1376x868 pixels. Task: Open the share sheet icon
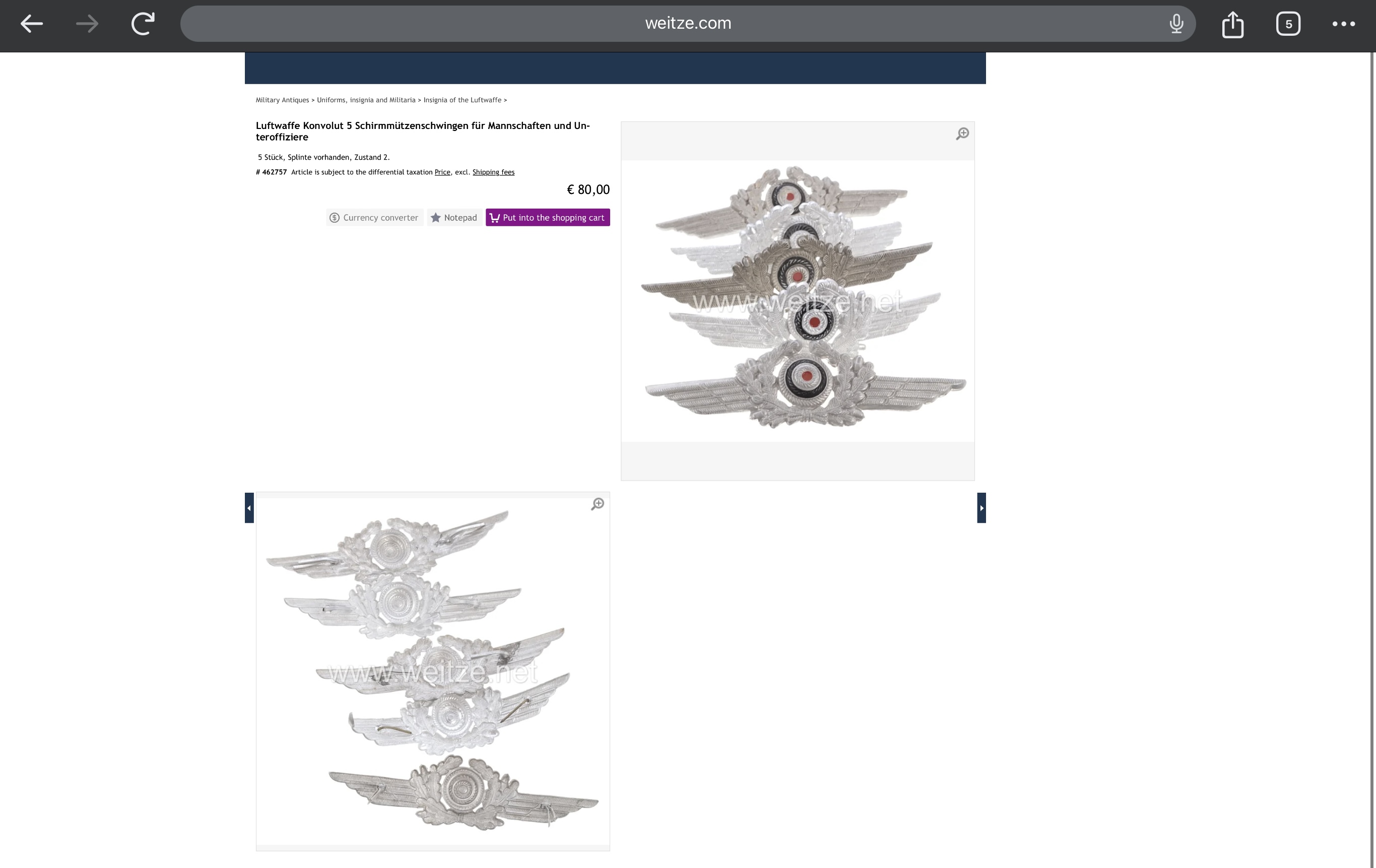[x=1232, y=24]
